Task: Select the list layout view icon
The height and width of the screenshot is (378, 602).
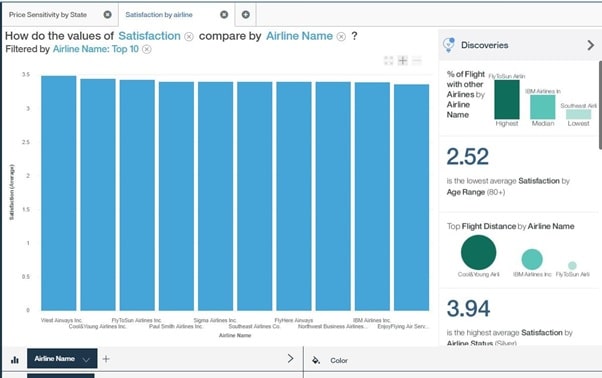Action: (x=417, y=60)
